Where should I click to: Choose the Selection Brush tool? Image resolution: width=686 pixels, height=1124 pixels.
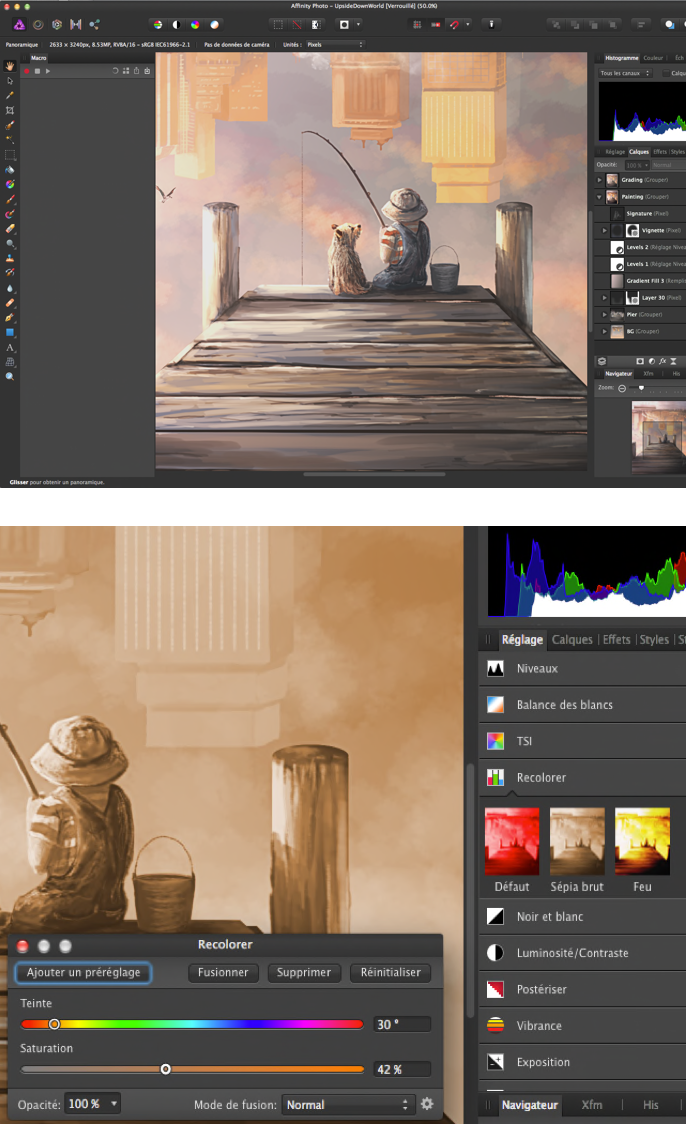[x=10, y=125]
